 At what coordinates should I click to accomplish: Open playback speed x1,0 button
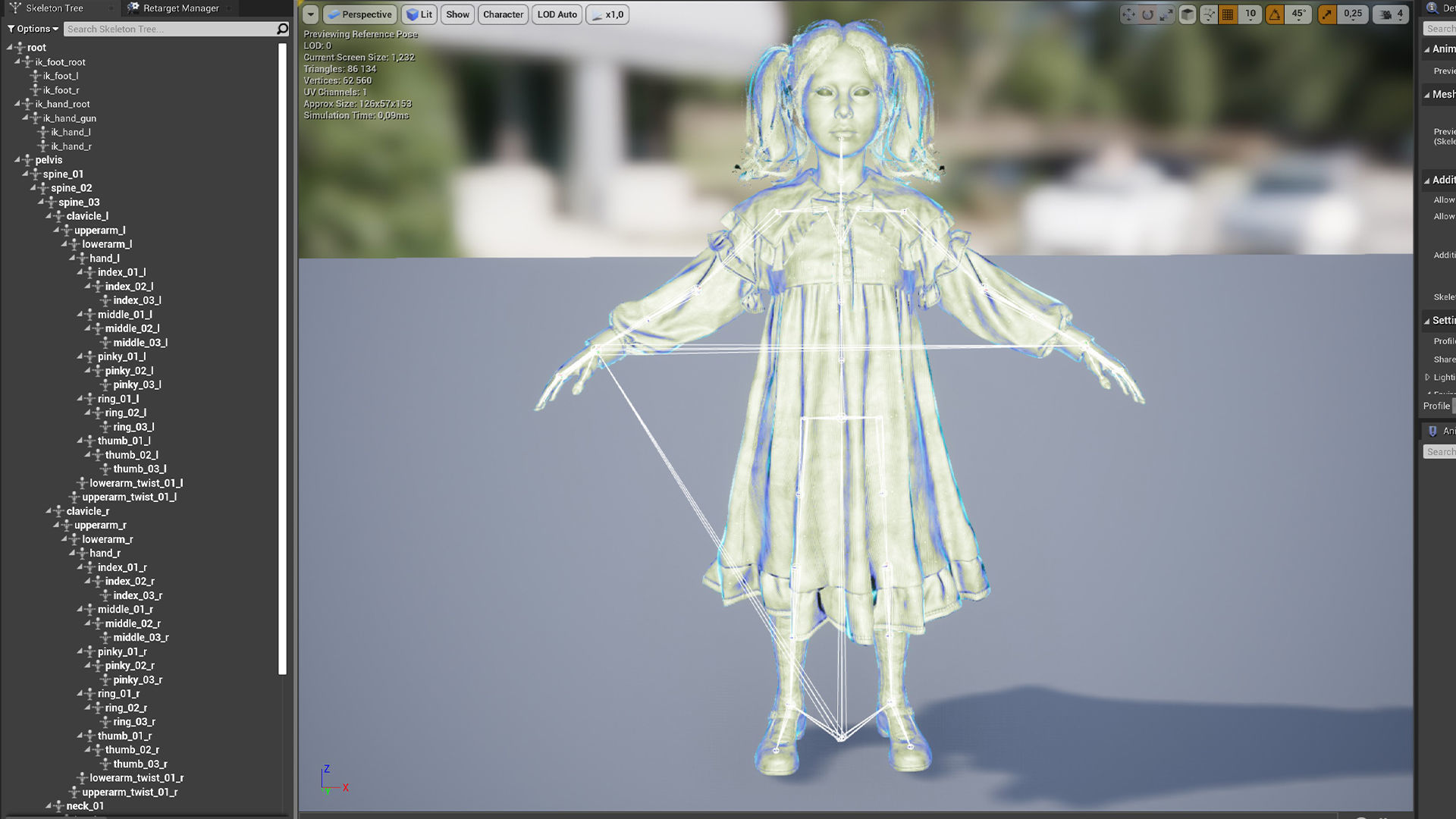(x=607, y=14)
